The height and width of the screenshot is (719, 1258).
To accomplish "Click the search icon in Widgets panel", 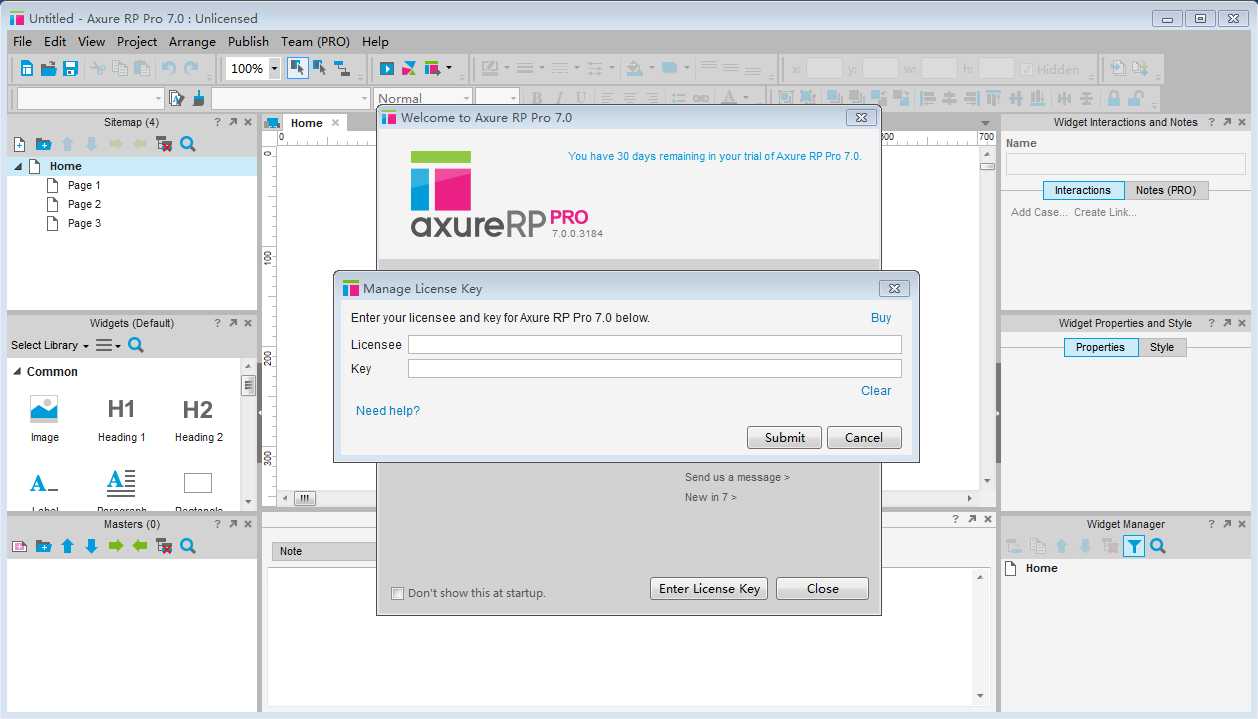I will click(x=136, y=345).
